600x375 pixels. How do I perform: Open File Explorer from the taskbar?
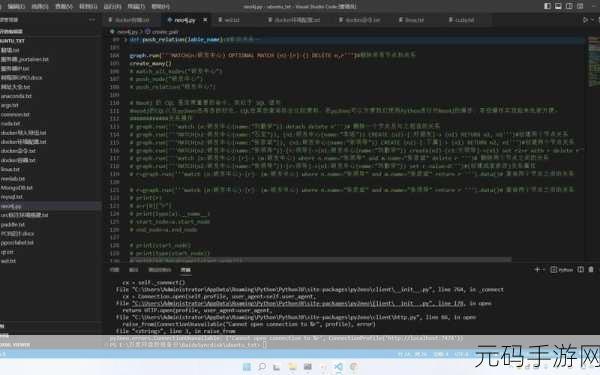[x=292, y=367]
